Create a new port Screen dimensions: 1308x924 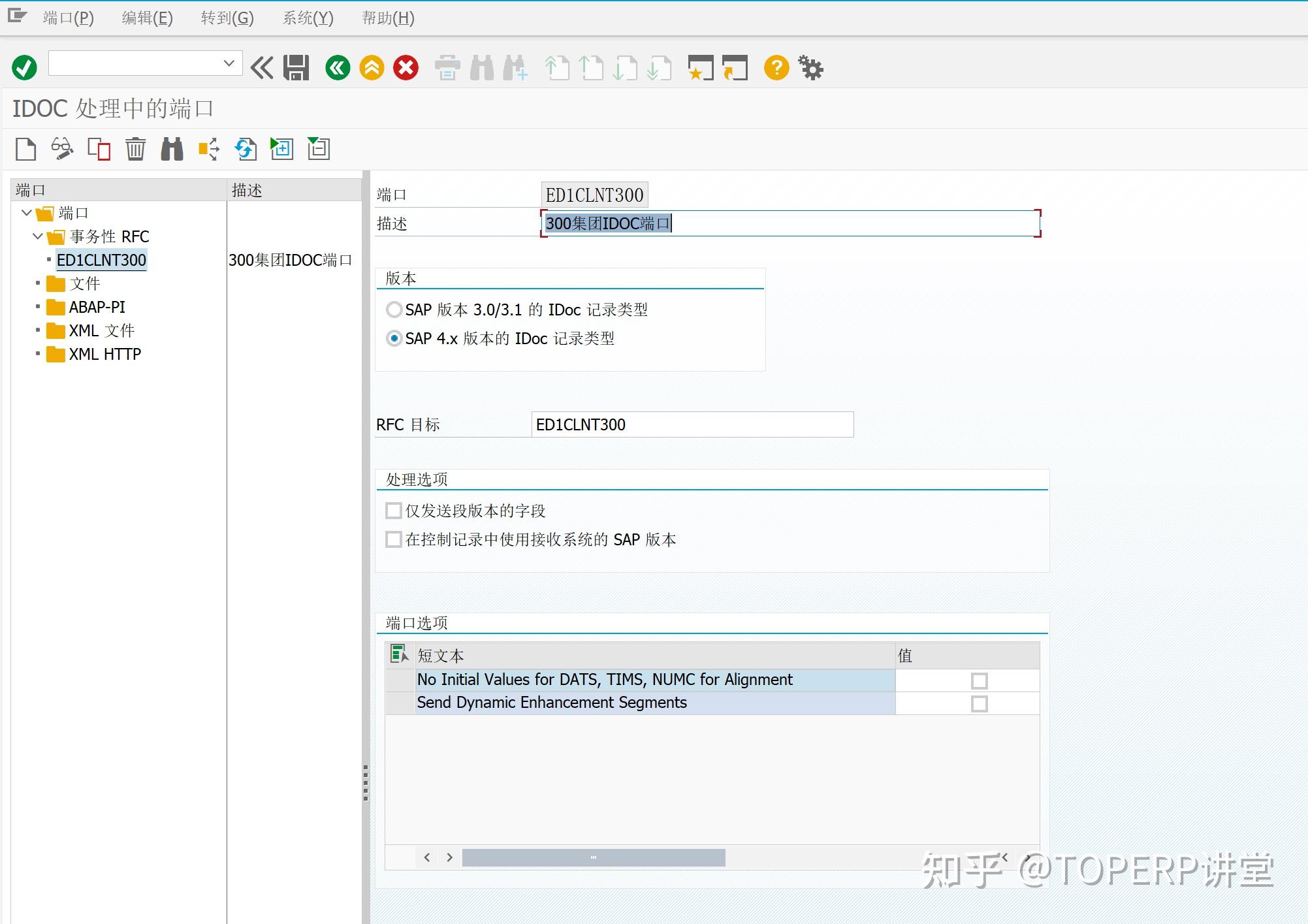[25, 149]
